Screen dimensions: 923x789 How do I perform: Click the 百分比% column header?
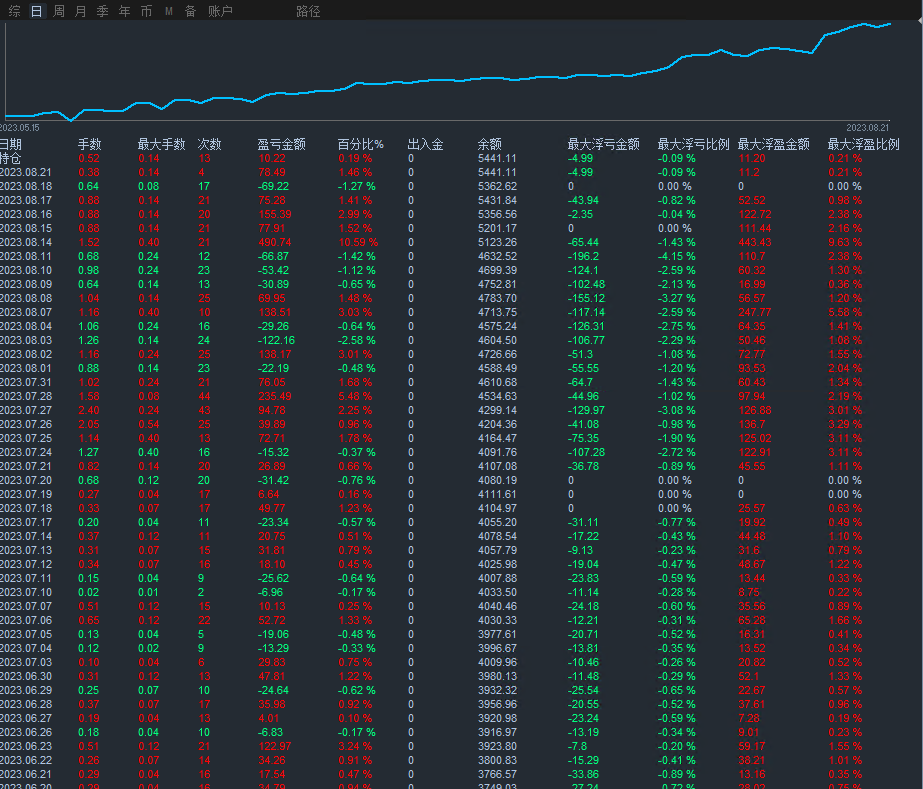pyautogui.click(x=360, y=144)
